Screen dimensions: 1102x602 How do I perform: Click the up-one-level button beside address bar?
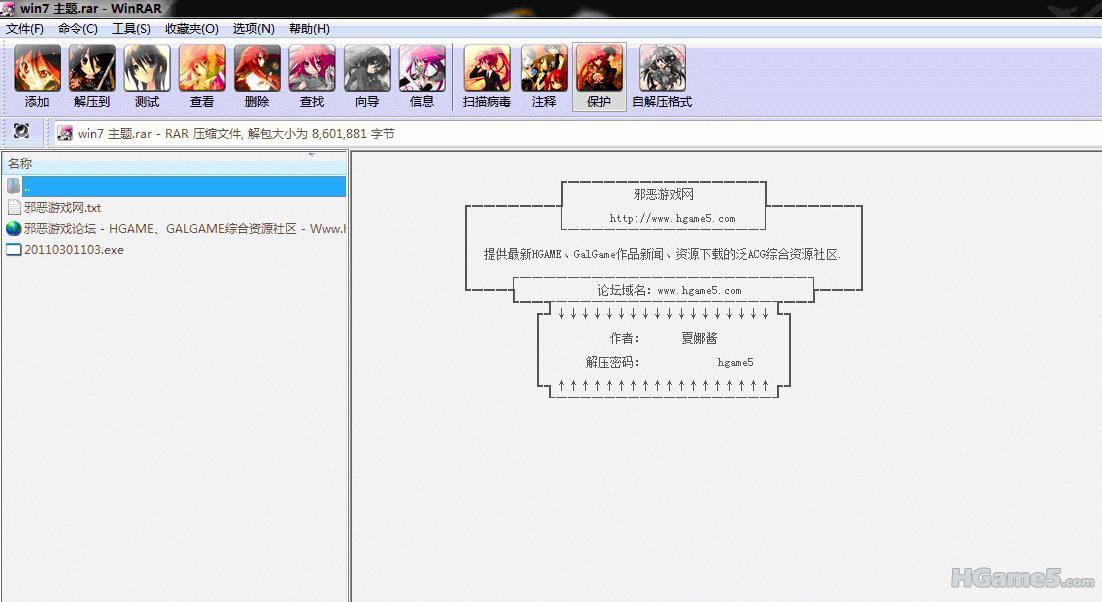click(x=21, y=132)
